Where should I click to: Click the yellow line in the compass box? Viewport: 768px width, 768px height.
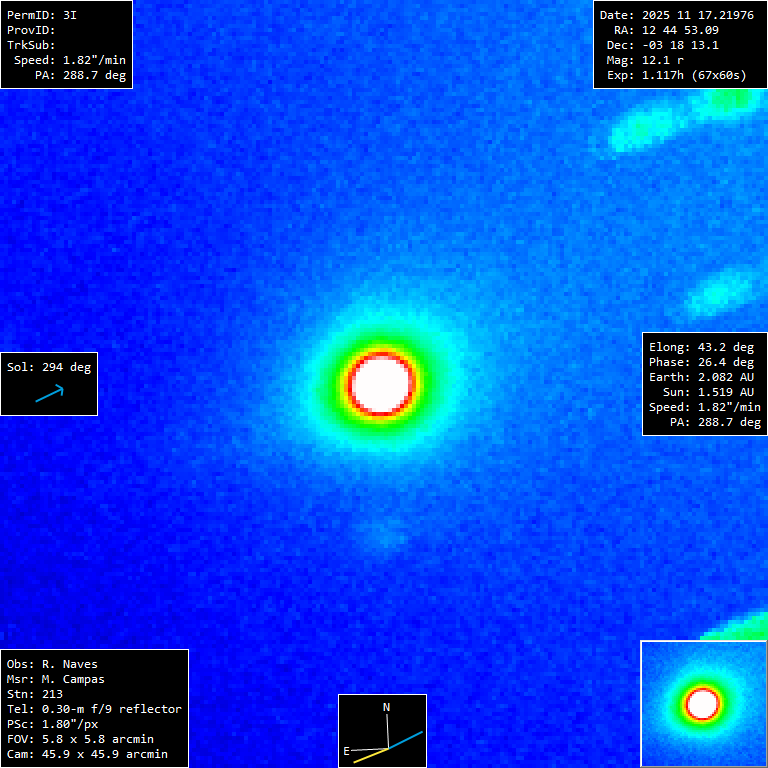tap(368, 756)
